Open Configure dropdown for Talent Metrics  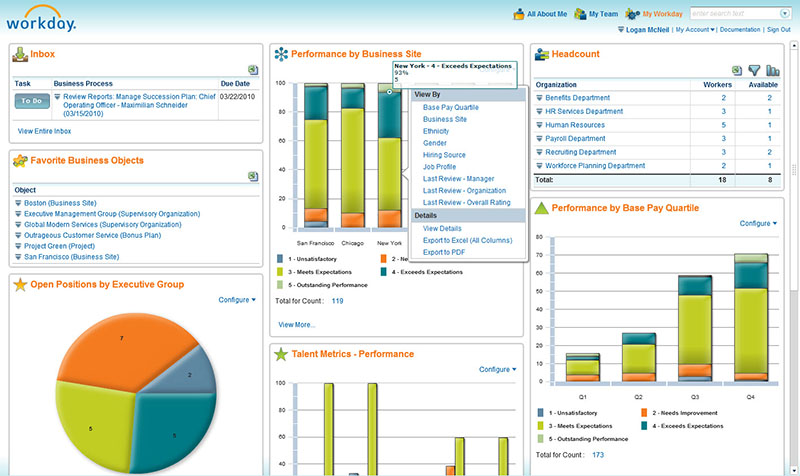497,369
